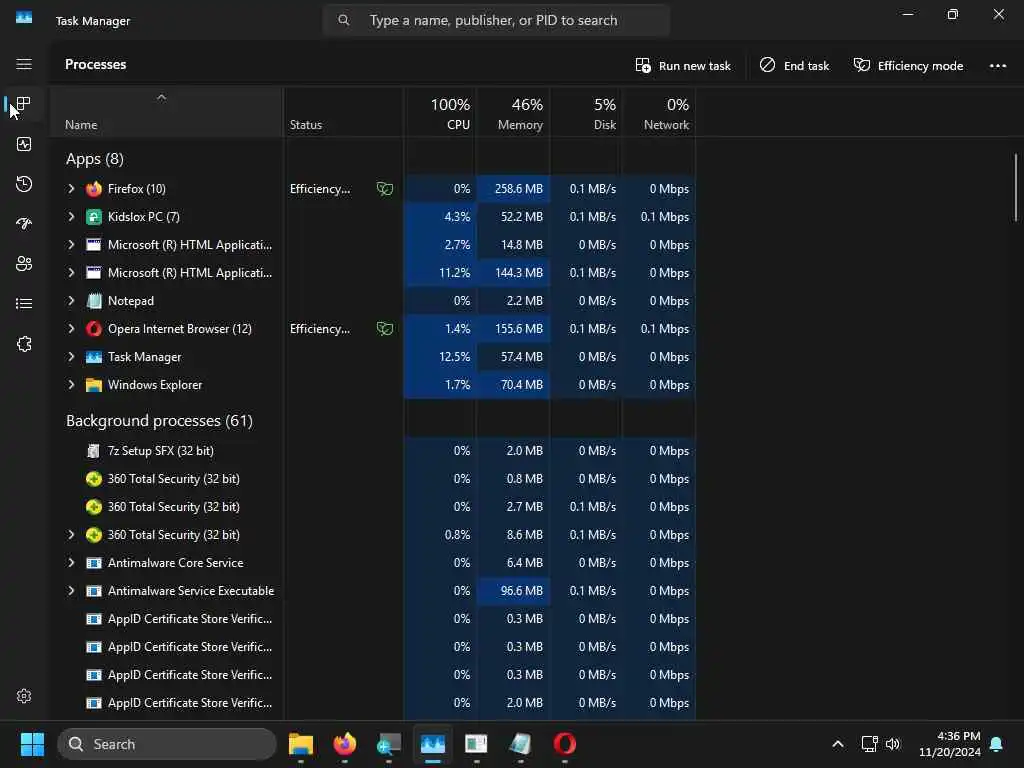This screenshot has height=768, width=1024.
Task: Open File Explorer from the taskbar
Action: (301, 744)
